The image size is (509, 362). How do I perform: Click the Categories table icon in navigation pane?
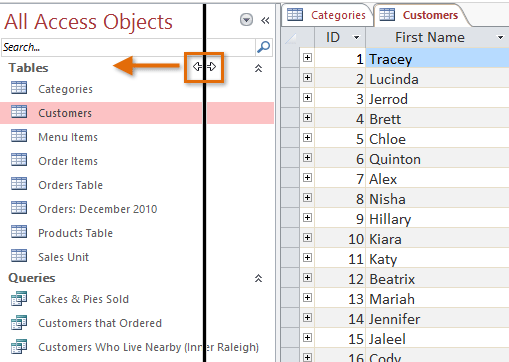pos(19,88)
